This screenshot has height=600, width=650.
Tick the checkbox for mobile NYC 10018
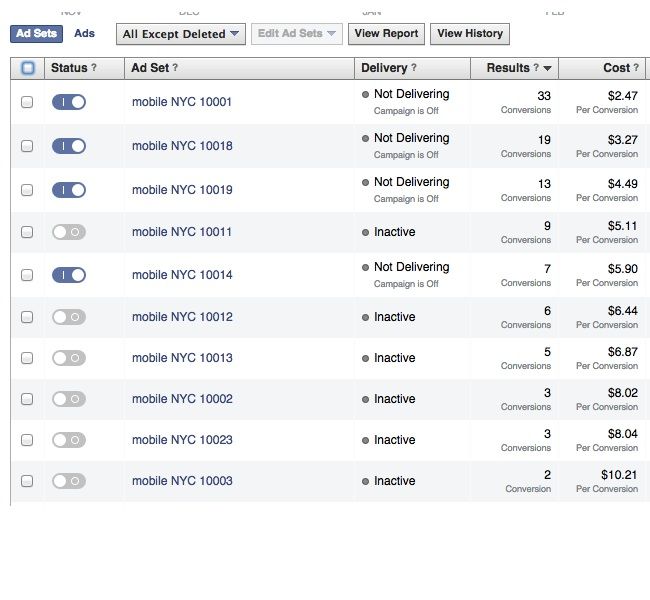pos(27,146)
